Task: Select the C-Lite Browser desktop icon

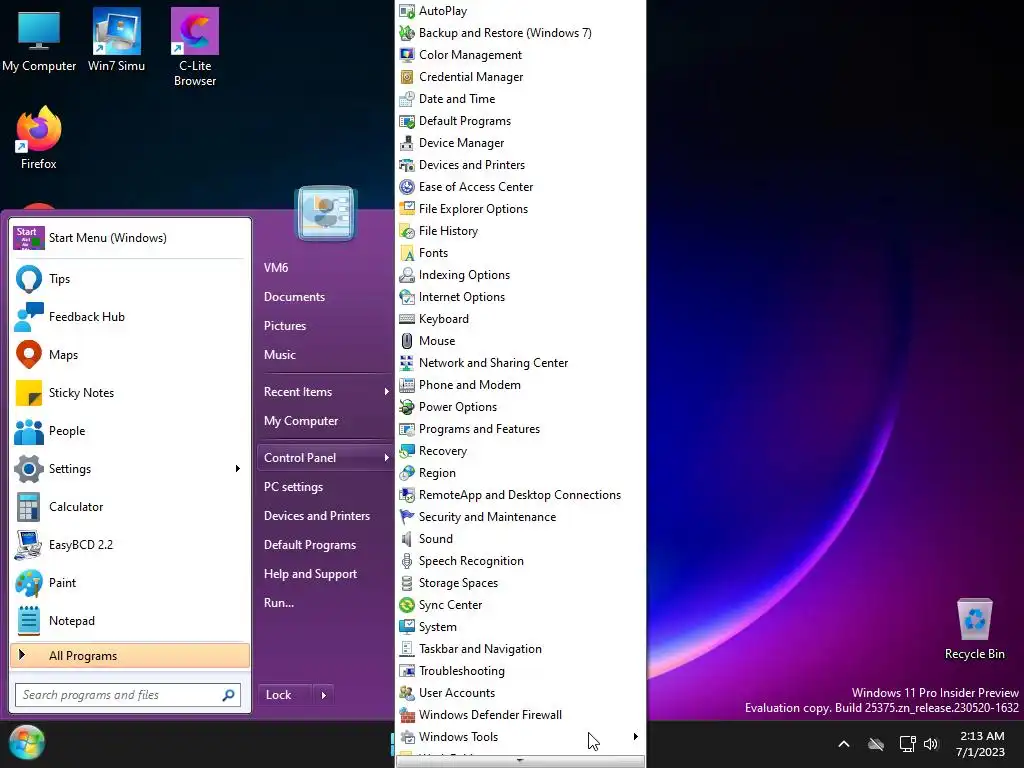Action: coord(195,47)
